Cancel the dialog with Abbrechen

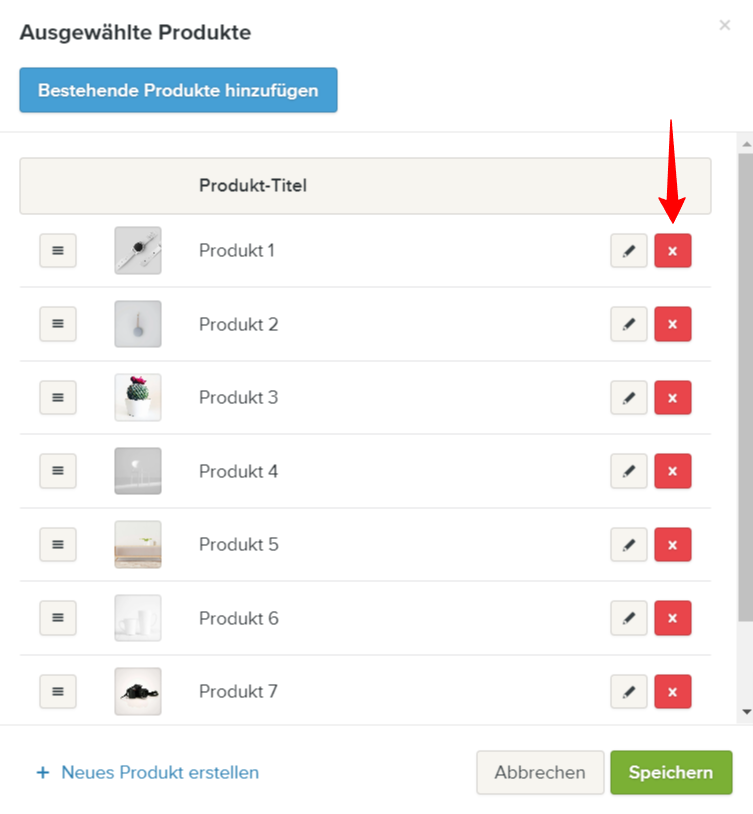540,772
